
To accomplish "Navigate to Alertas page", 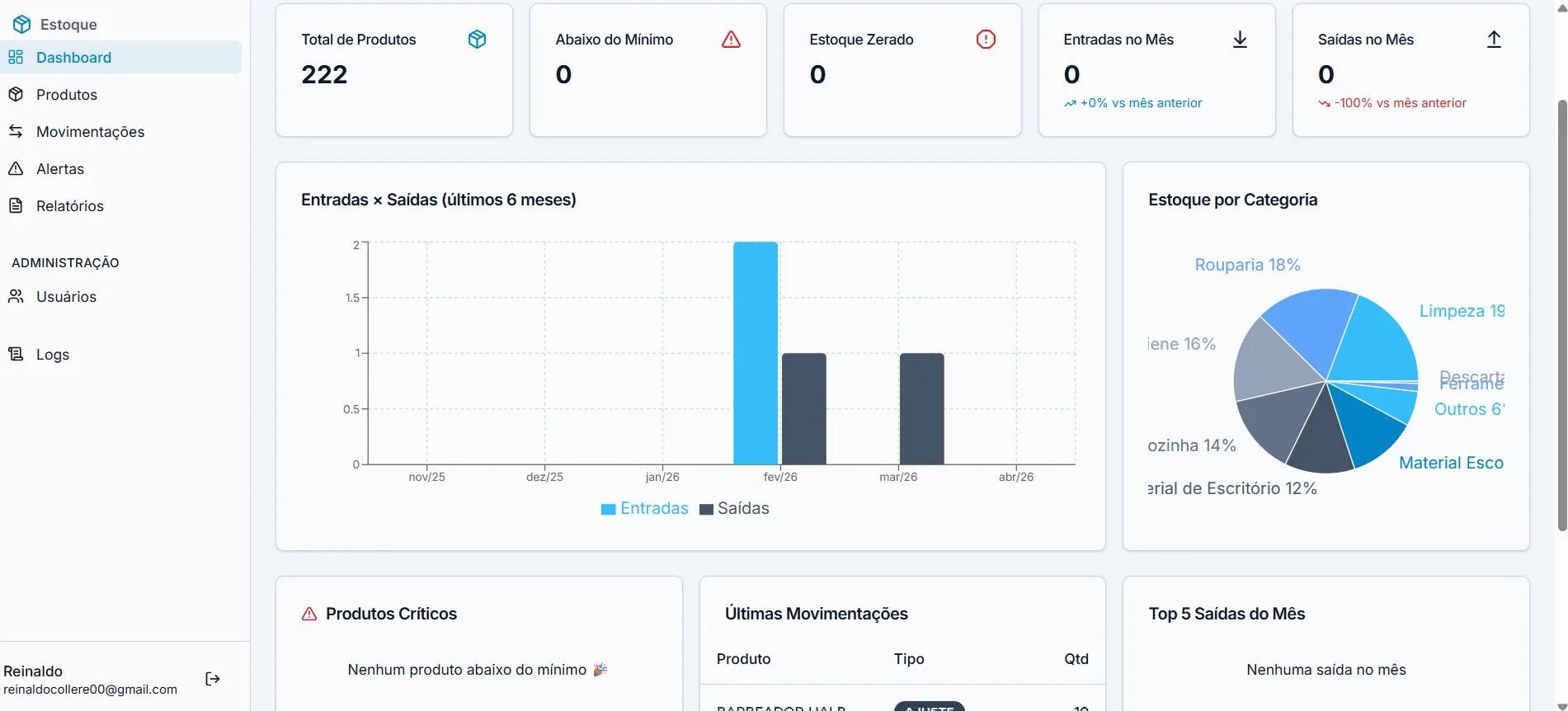I will 121,168.
